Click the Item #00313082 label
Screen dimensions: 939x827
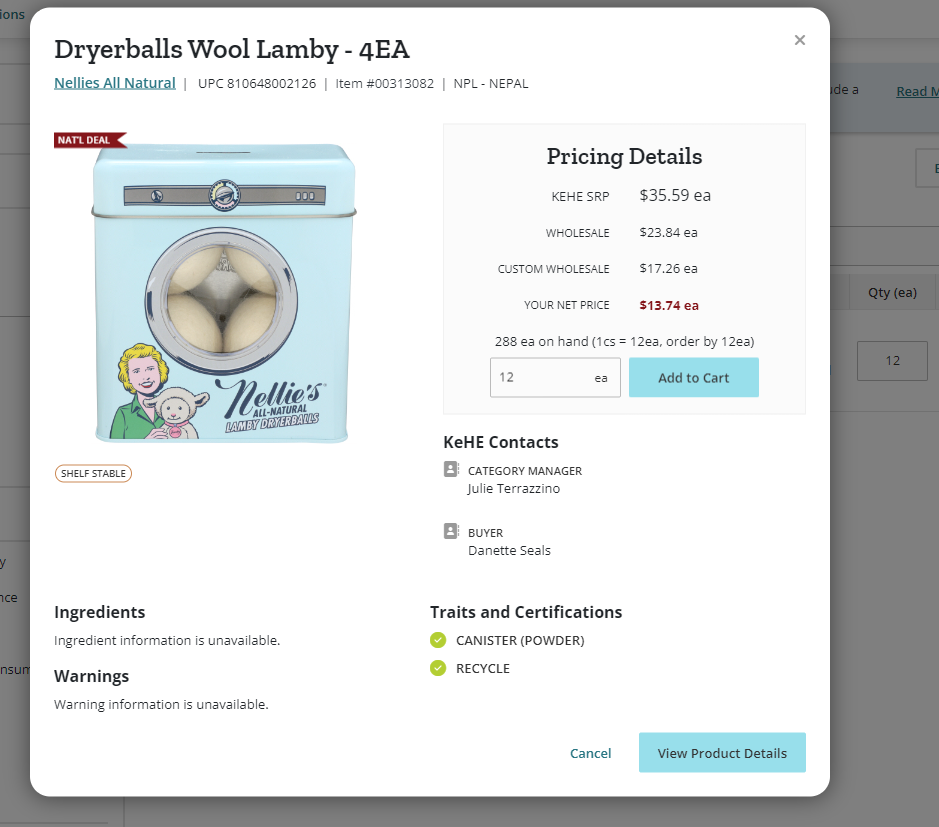(384, 84)
